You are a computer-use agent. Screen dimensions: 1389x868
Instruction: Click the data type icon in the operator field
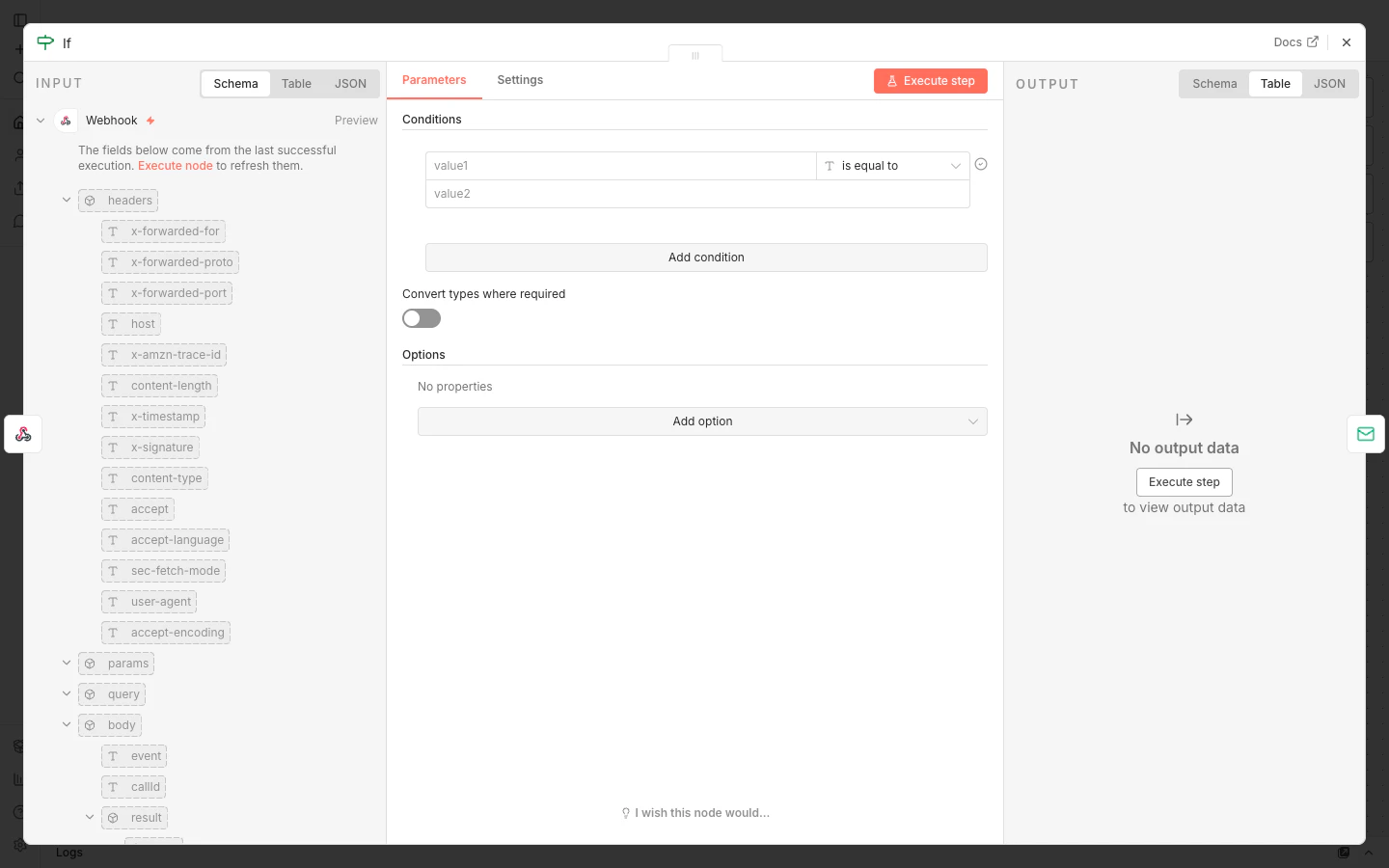[830, 166]
